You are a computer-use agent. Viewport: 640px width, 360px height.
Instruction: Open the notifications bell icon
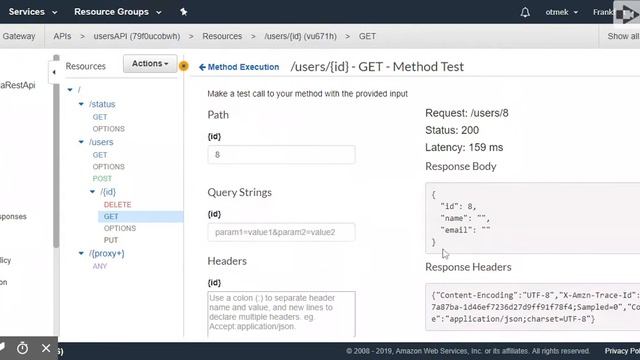click(525, 12)
